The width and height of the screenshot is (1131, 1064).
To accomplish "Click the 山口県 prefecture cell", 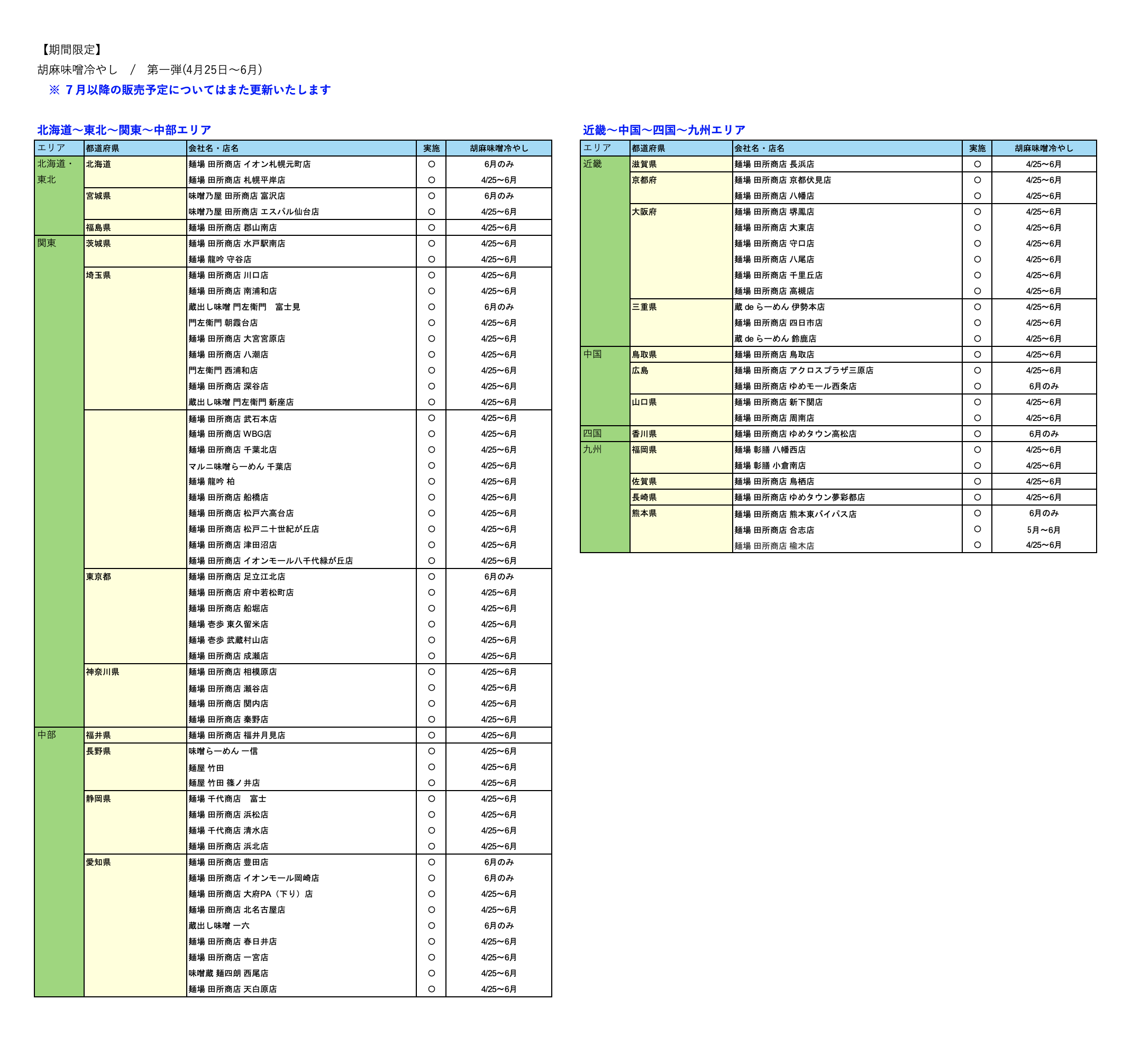I will [x=681, y=410].
